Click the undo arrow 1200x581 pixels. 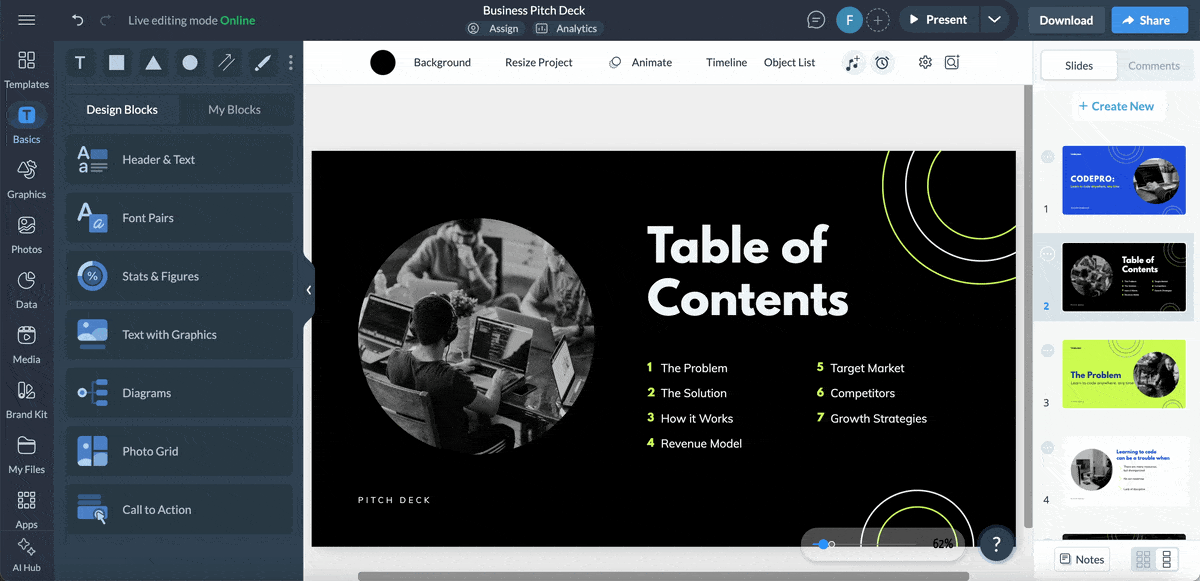pyautogui.click(x=78, y=20)
